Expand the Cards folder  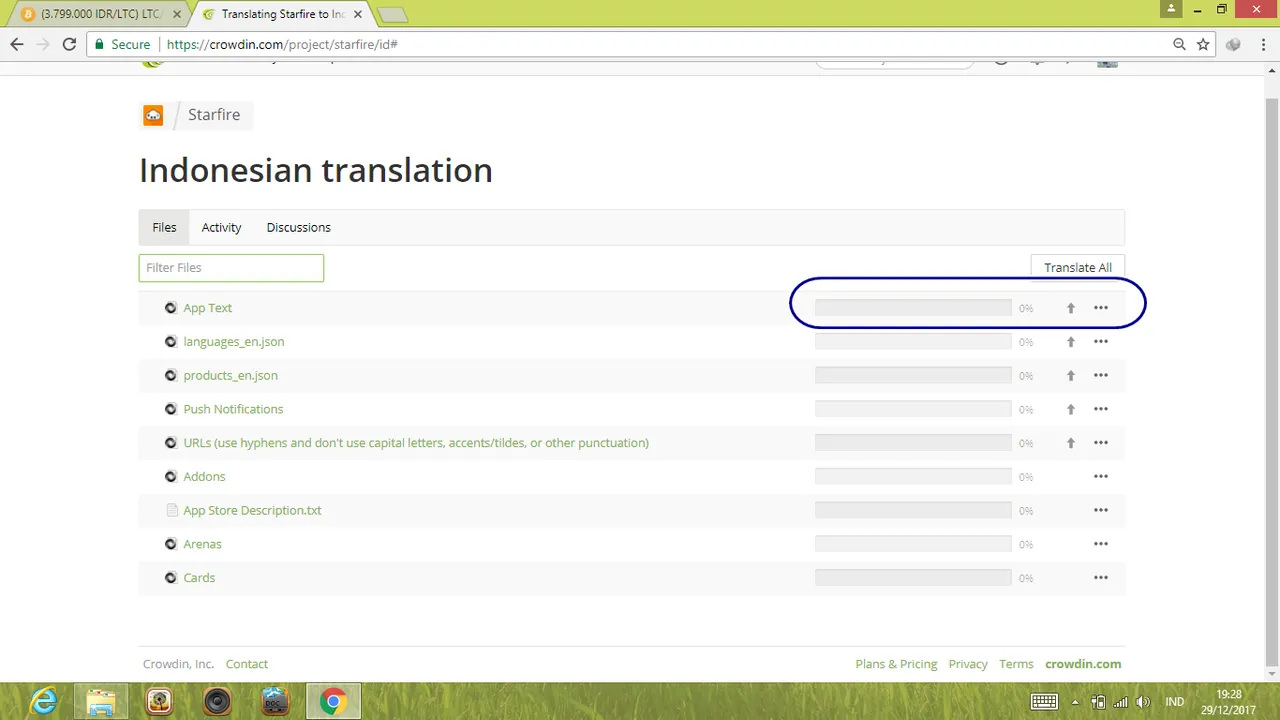point(171,578)
